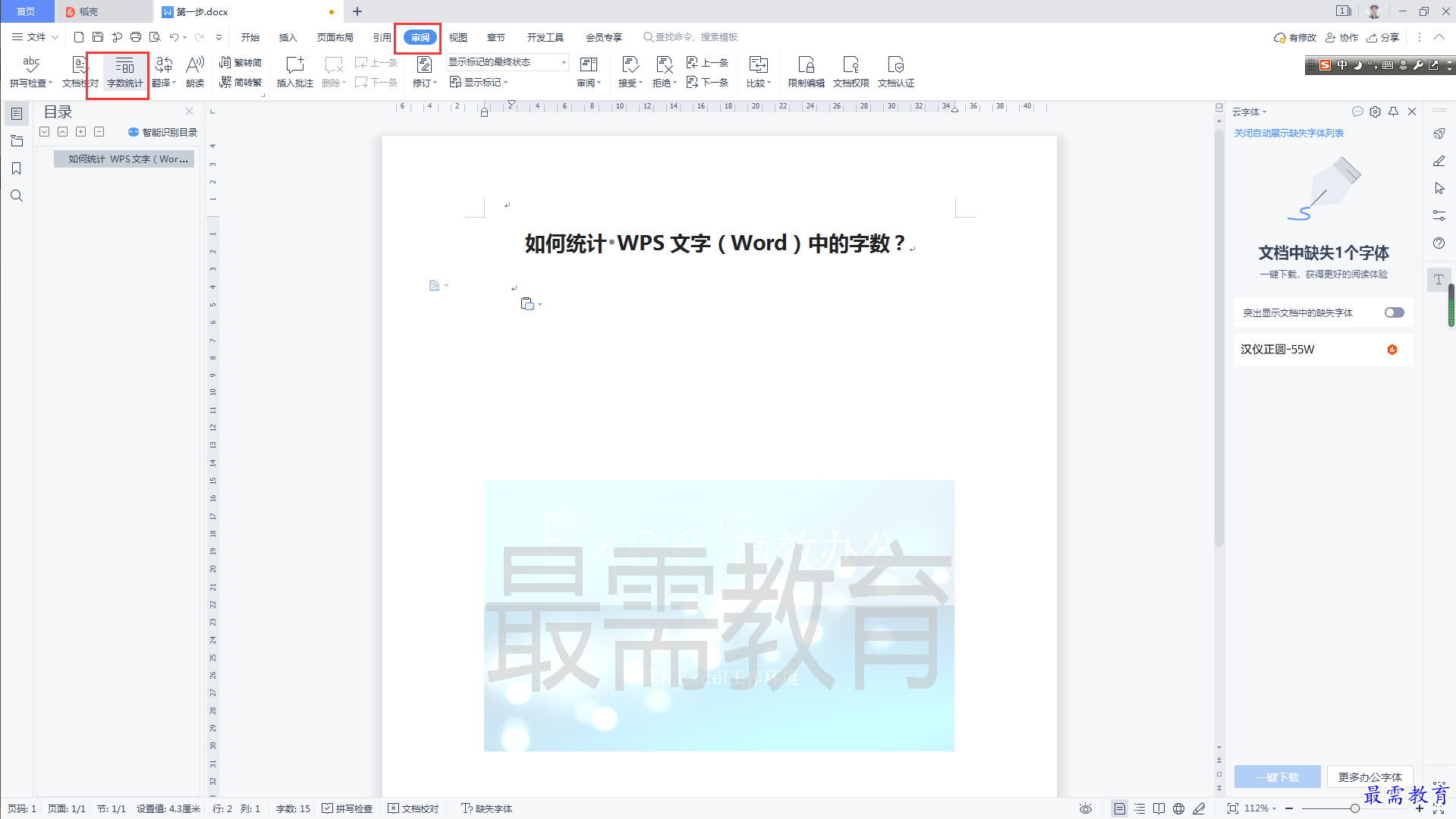Open the 翻译 translate tool
Screen dimensions: 1456x819
164,72
